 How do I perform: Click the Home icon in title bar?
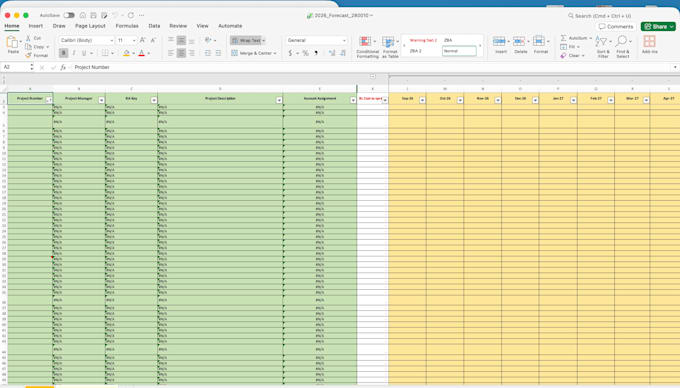(x=82, y=15)
